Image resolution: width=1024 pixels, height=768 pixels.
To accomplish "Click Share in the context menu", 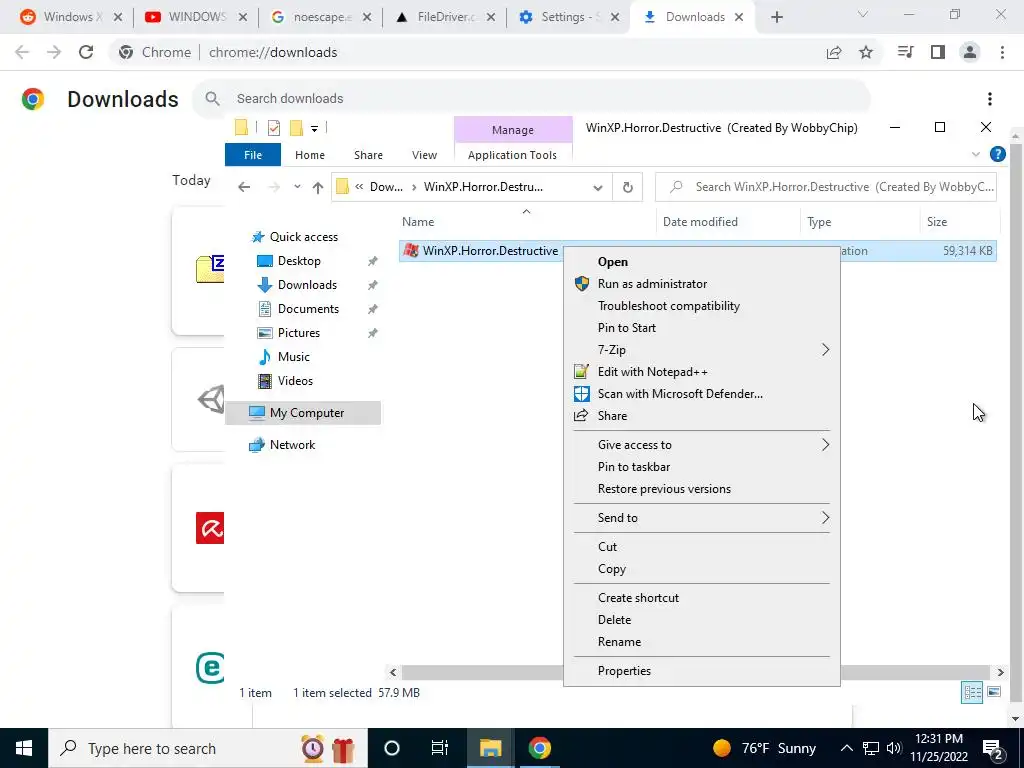I will point(612,416).
